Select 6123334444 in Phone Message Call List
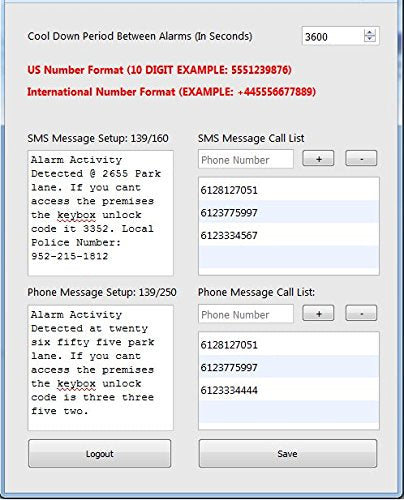 [x=289, y=390]
